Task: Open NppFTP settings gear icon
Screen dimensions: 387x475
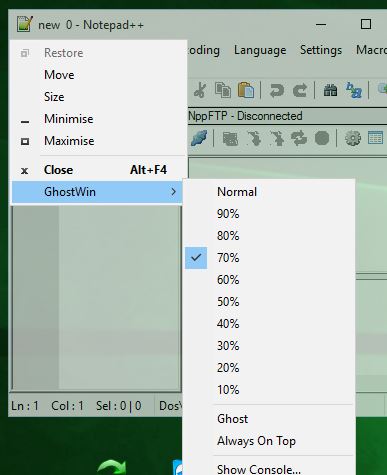Action: point(353,138)
